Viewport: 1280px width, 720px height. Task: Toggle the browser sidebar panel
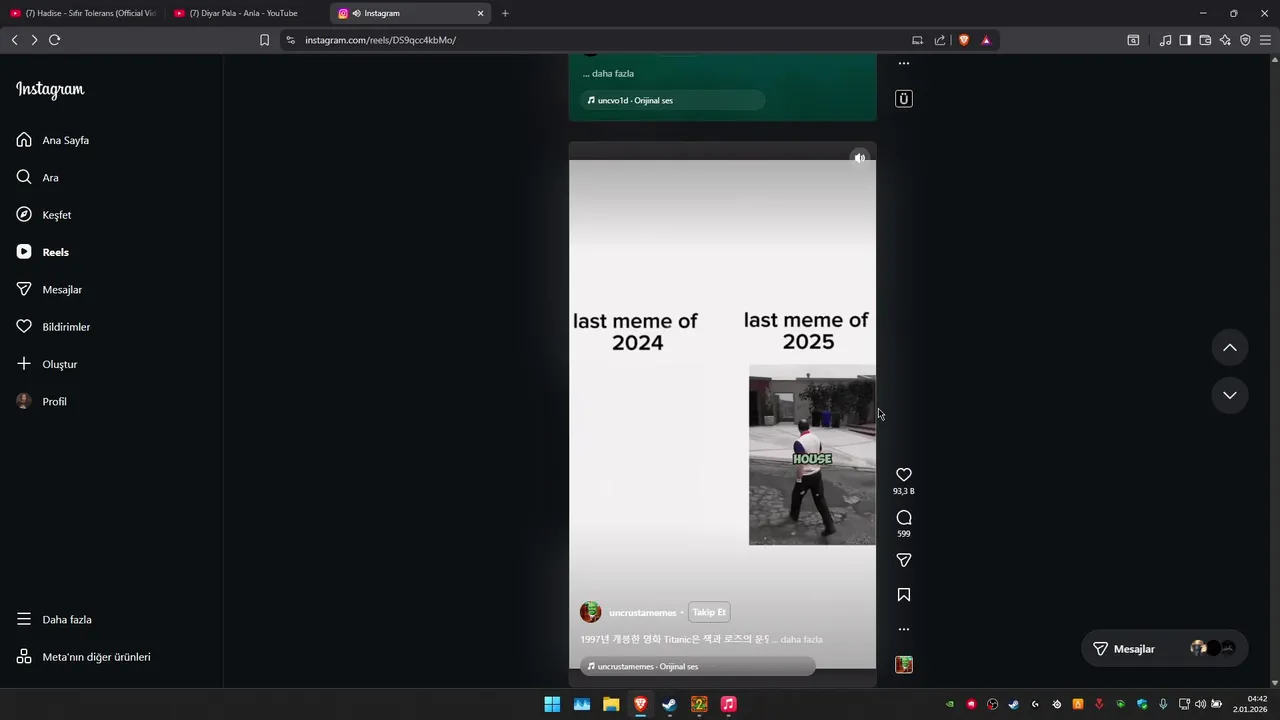coord(1185,40)
